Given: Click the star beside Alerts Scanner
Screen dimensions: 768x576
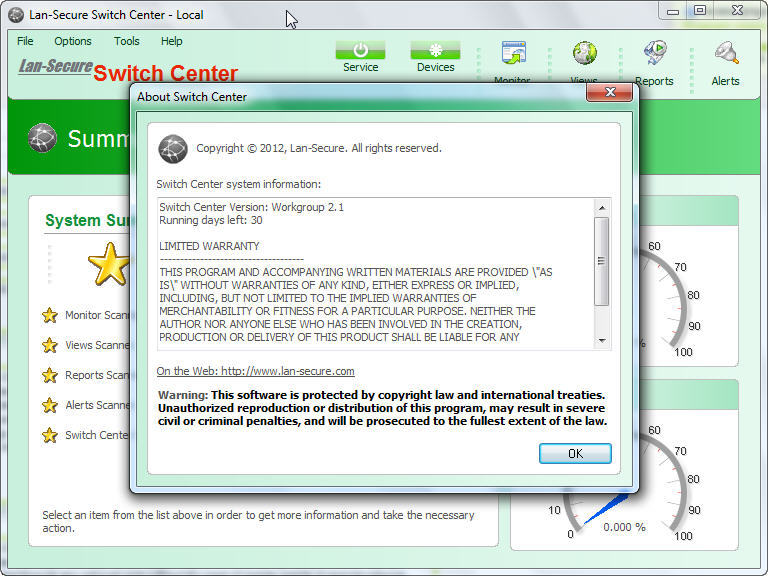Looking at the screenshot, I should click(49, 405).
